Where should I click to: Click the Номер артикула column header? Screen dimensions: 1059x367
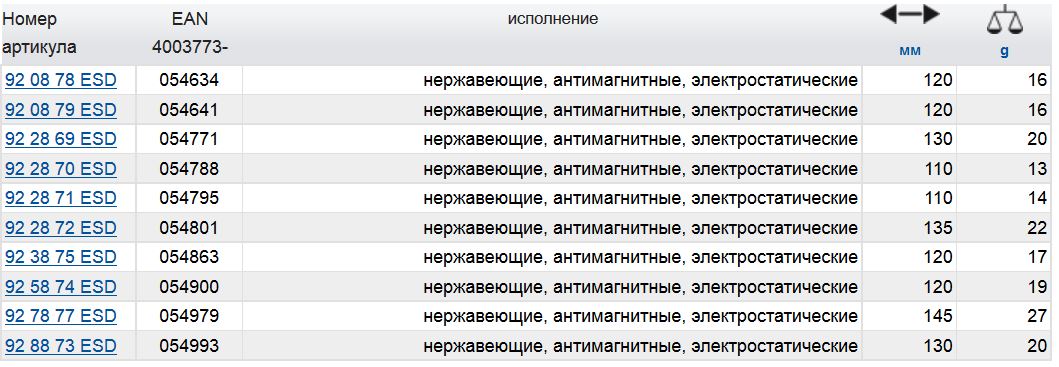[x=39, y=33]
